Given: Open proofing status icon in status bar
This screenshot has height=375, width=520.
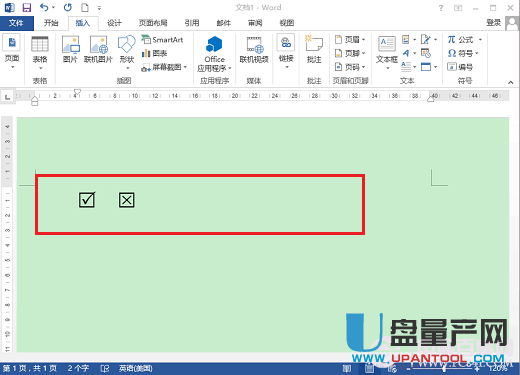Looking at the screenshot, I should 105,368.
